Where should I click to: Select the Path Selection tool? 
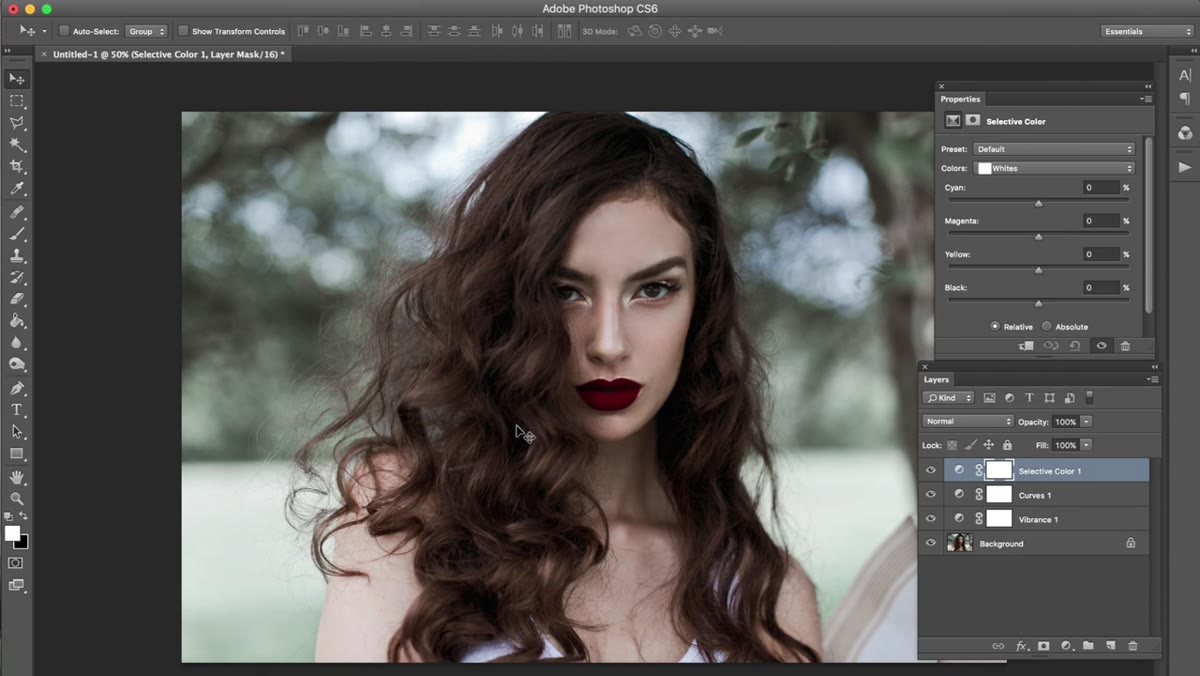tap(17, 432)
